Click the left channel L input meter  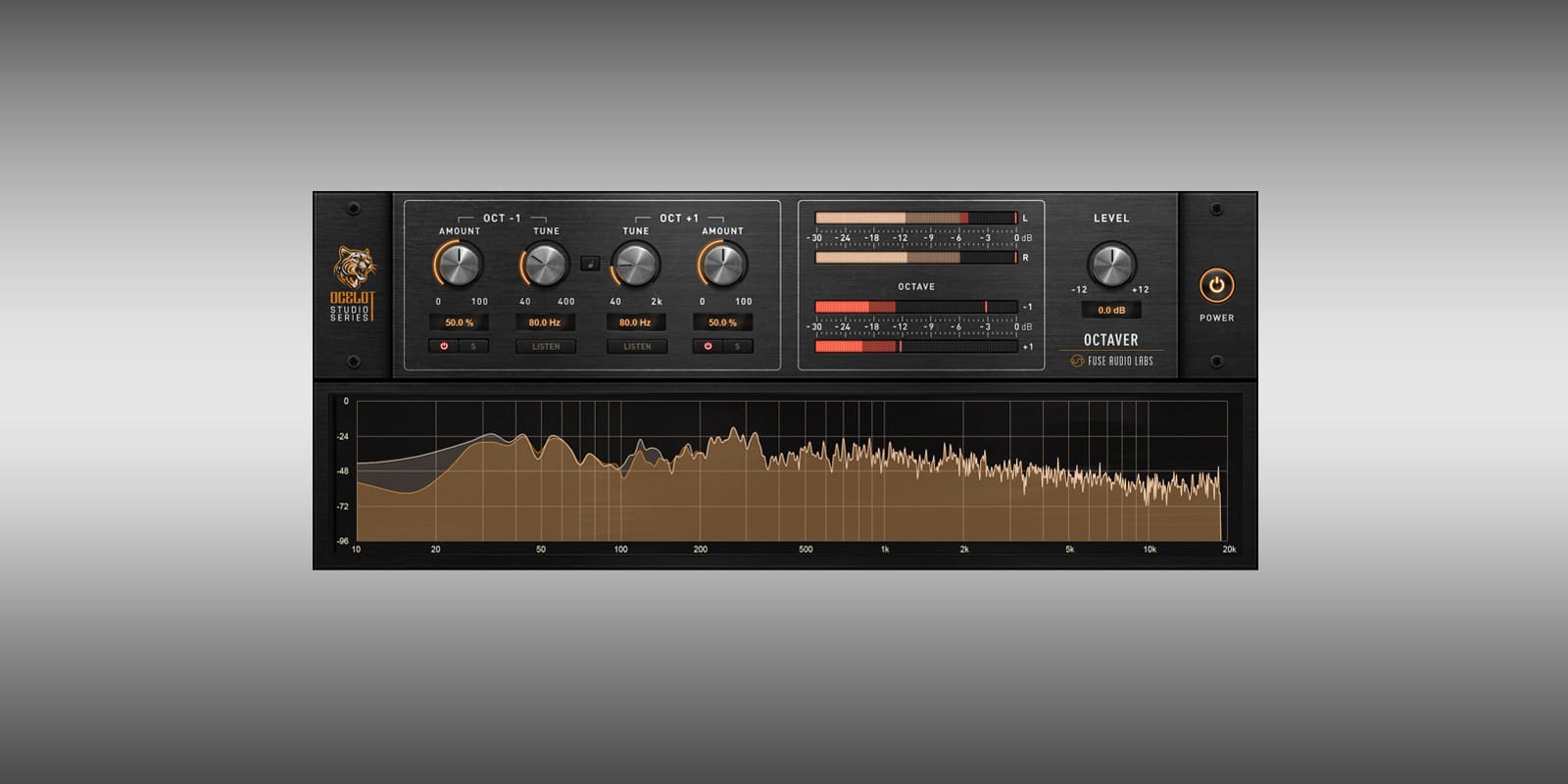point(916,218)
